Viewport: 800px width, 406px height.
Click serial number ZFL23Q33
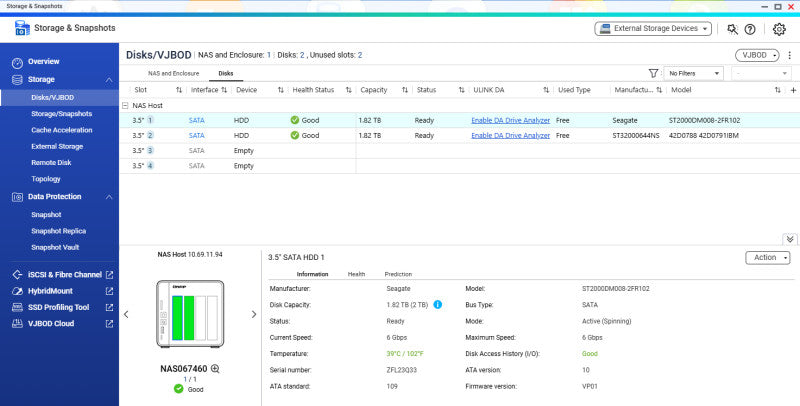point(402,370)
